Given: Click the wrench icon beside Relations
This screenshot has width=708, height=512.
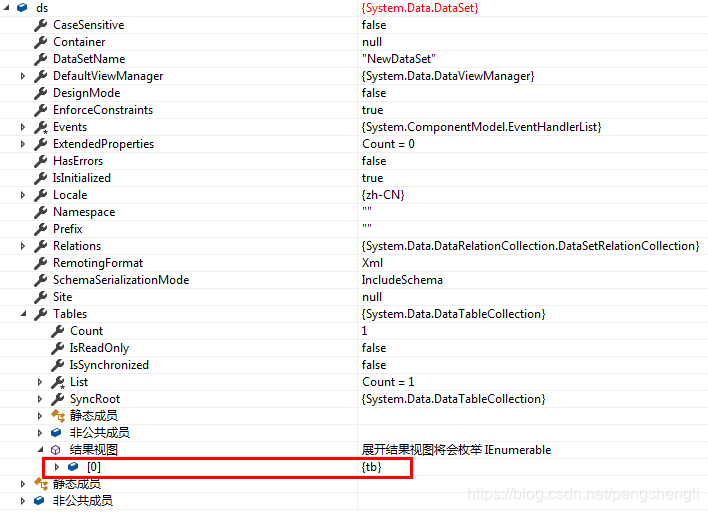Looking at the screenshot, I should [41, 246].
